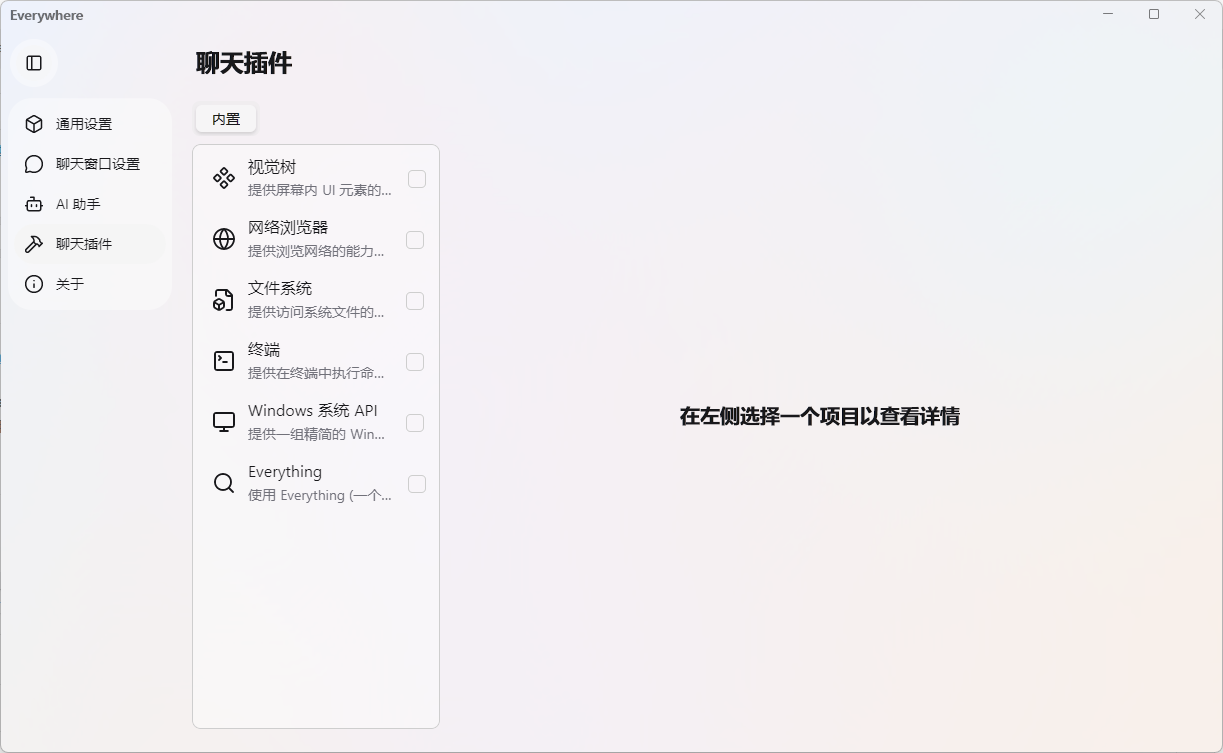Click the 终端 terminal icon
The width and height of the screenshot is (1223, 753).
tap(223, 360)
